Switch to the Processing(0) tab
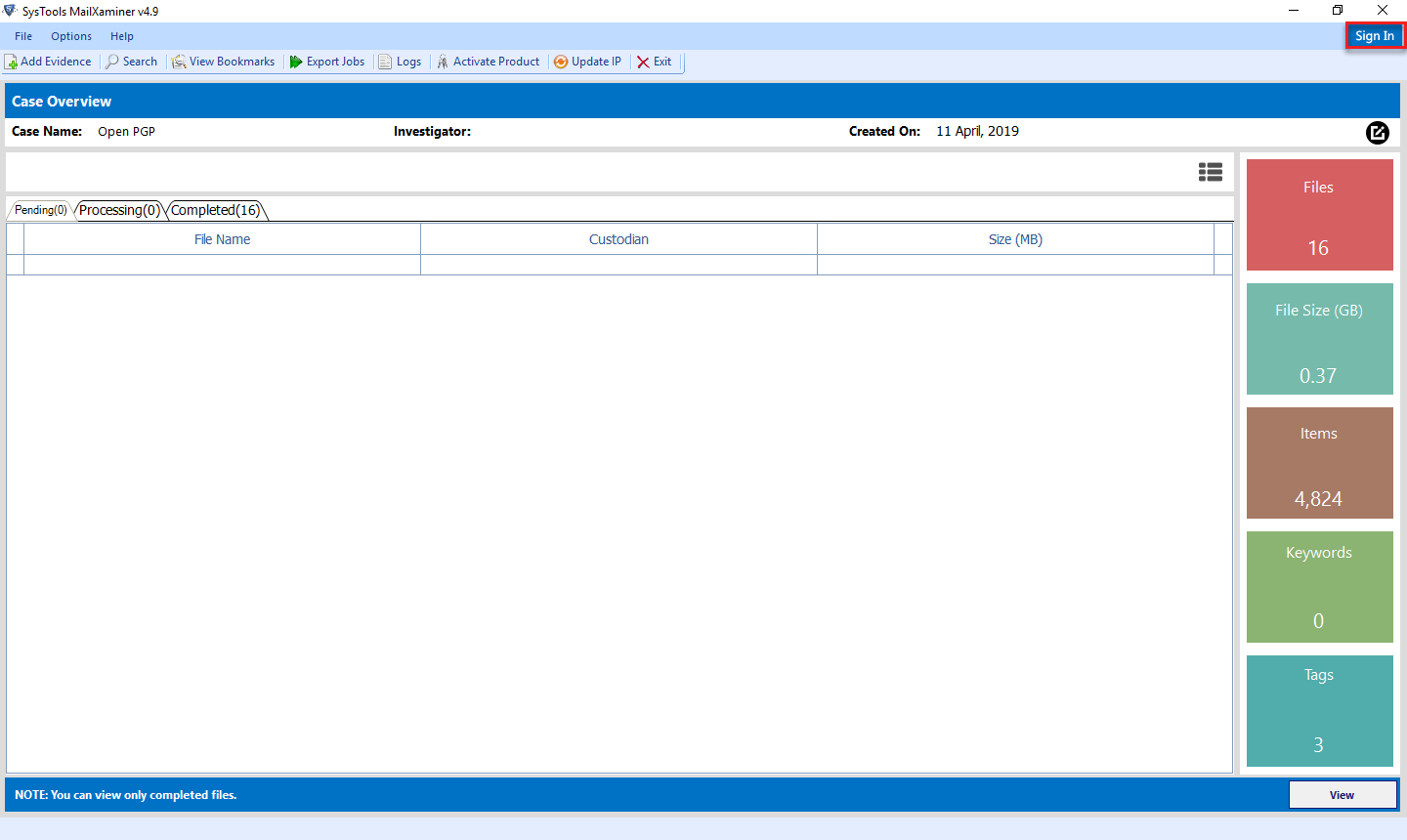 coord(119,210)
